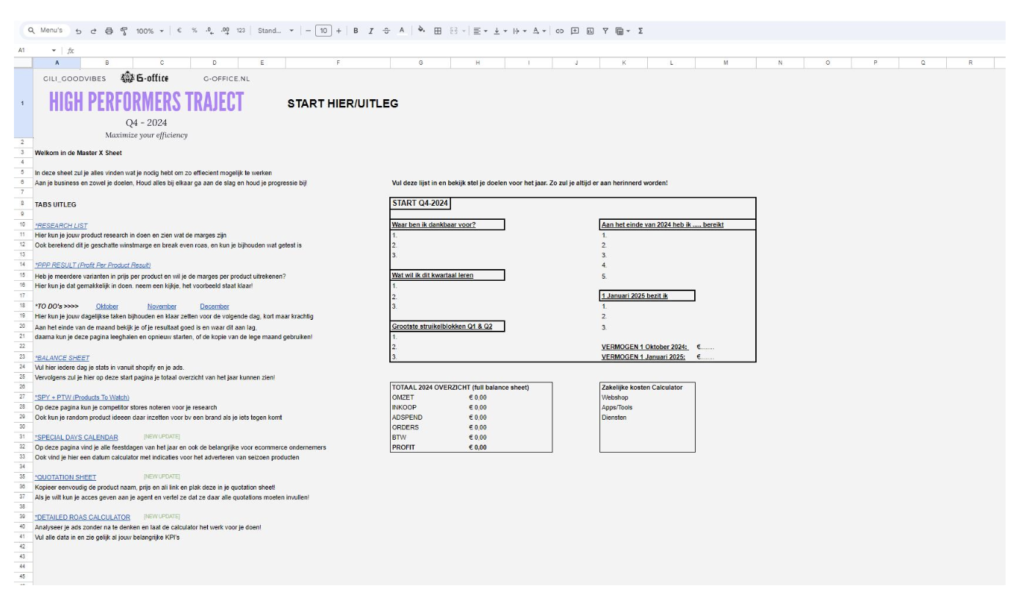Open the SPECIAL DAYS CALENDAR link
The image size is (1024, 594).
coord(76,437)
